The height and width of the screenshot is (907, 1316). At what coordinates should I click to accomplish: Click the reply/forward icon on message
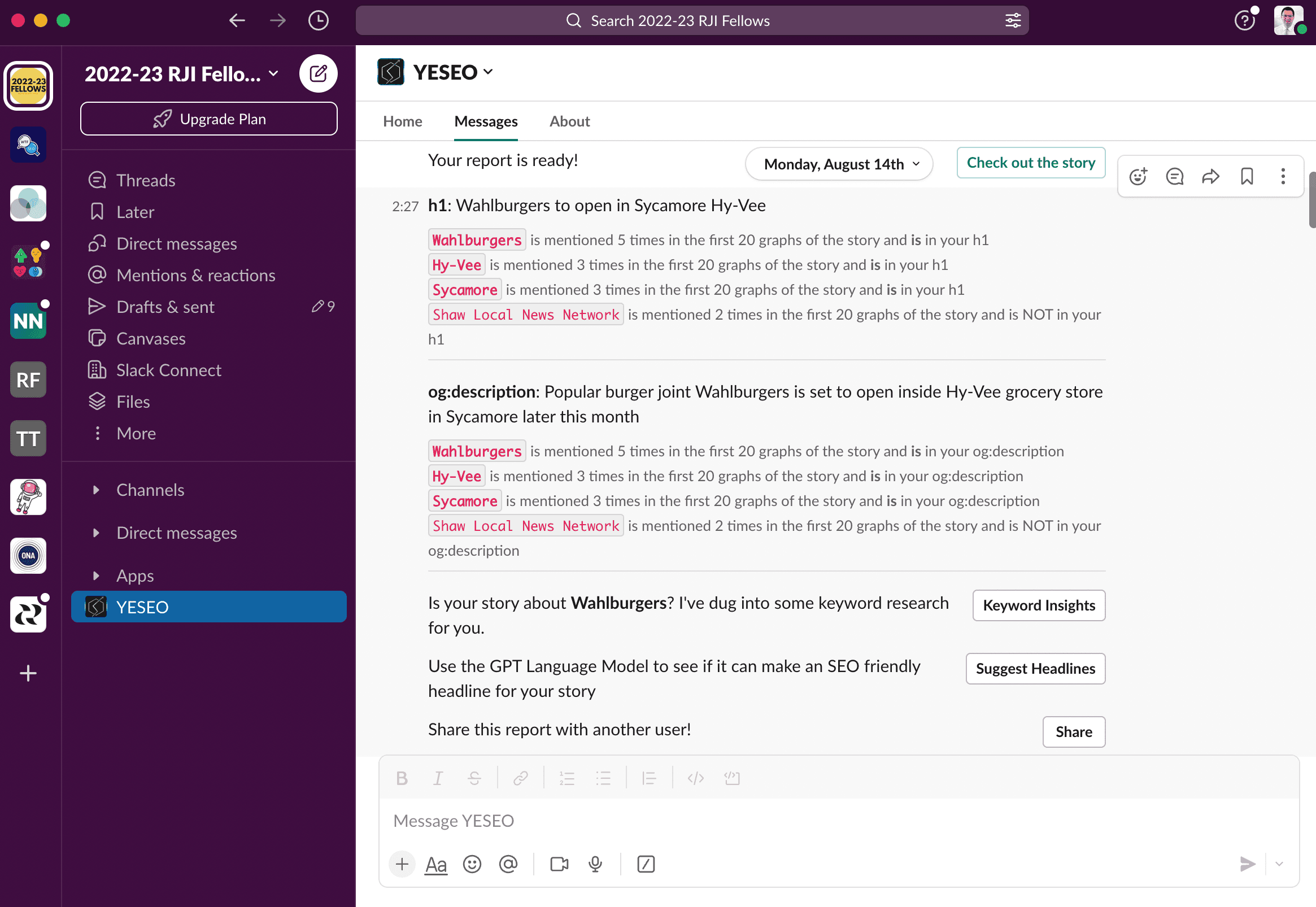1210,175
